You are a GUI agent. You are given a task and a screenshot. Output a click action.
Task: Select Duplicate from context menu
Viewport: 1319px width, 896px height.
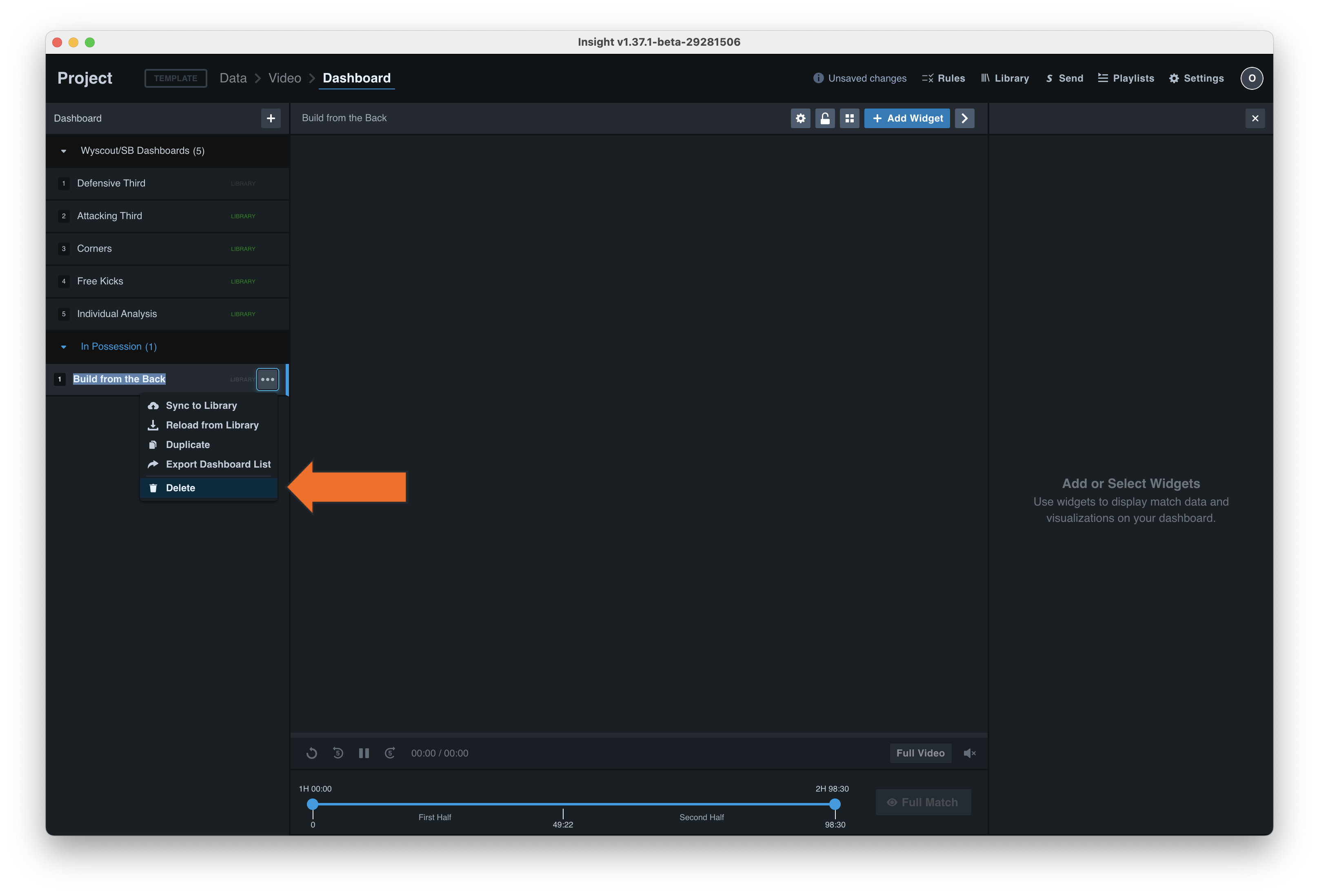click(209, 444)
